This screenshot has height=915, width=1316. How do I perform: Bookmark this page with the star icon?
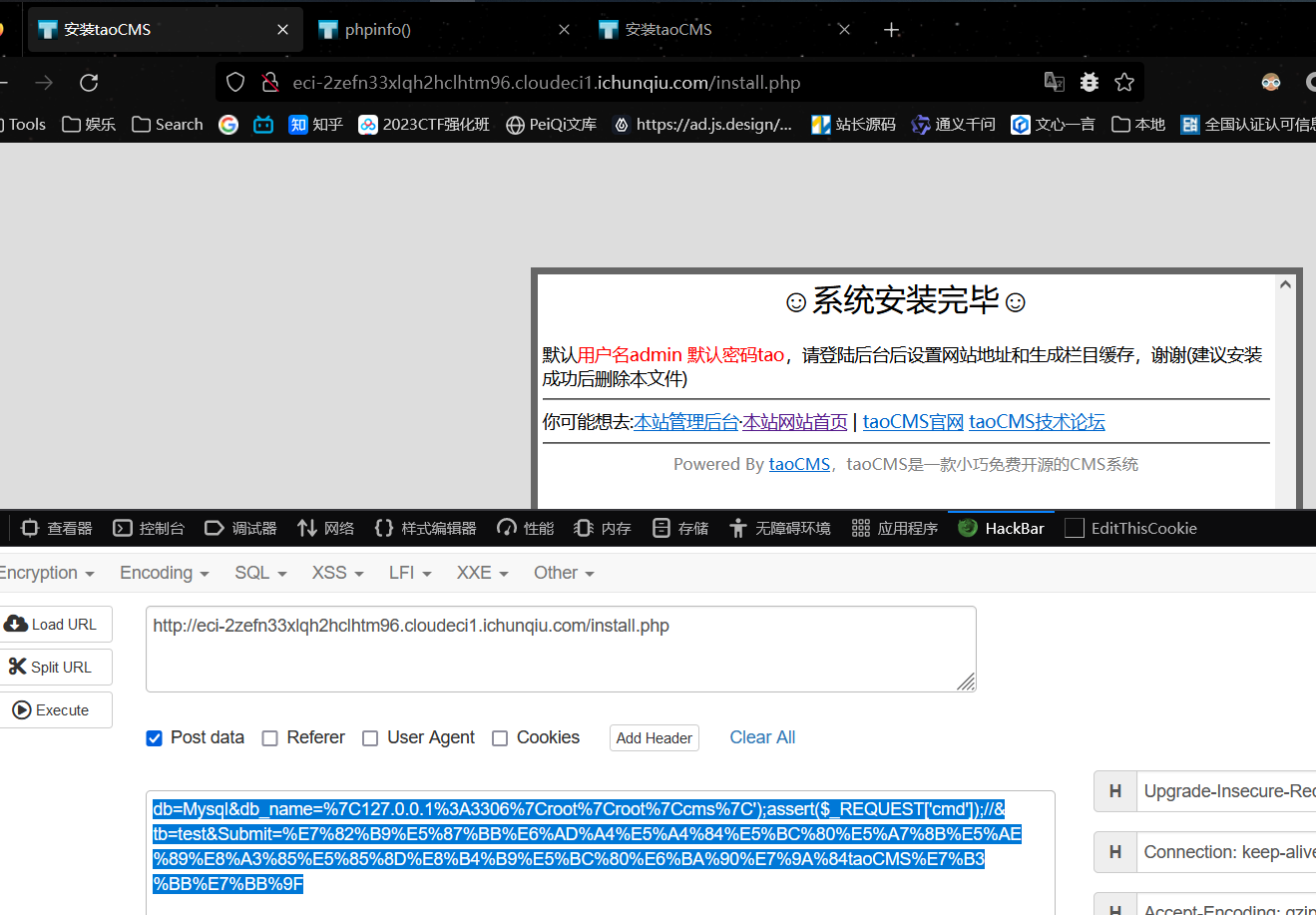[1124, 82]
